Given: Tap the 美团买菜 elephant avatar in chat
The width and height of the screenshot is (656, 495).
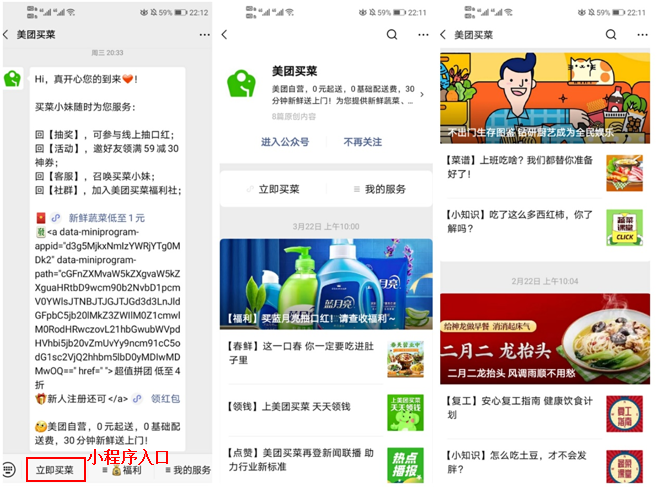Looking at the screenshot, I should click(x=13, y=78).
